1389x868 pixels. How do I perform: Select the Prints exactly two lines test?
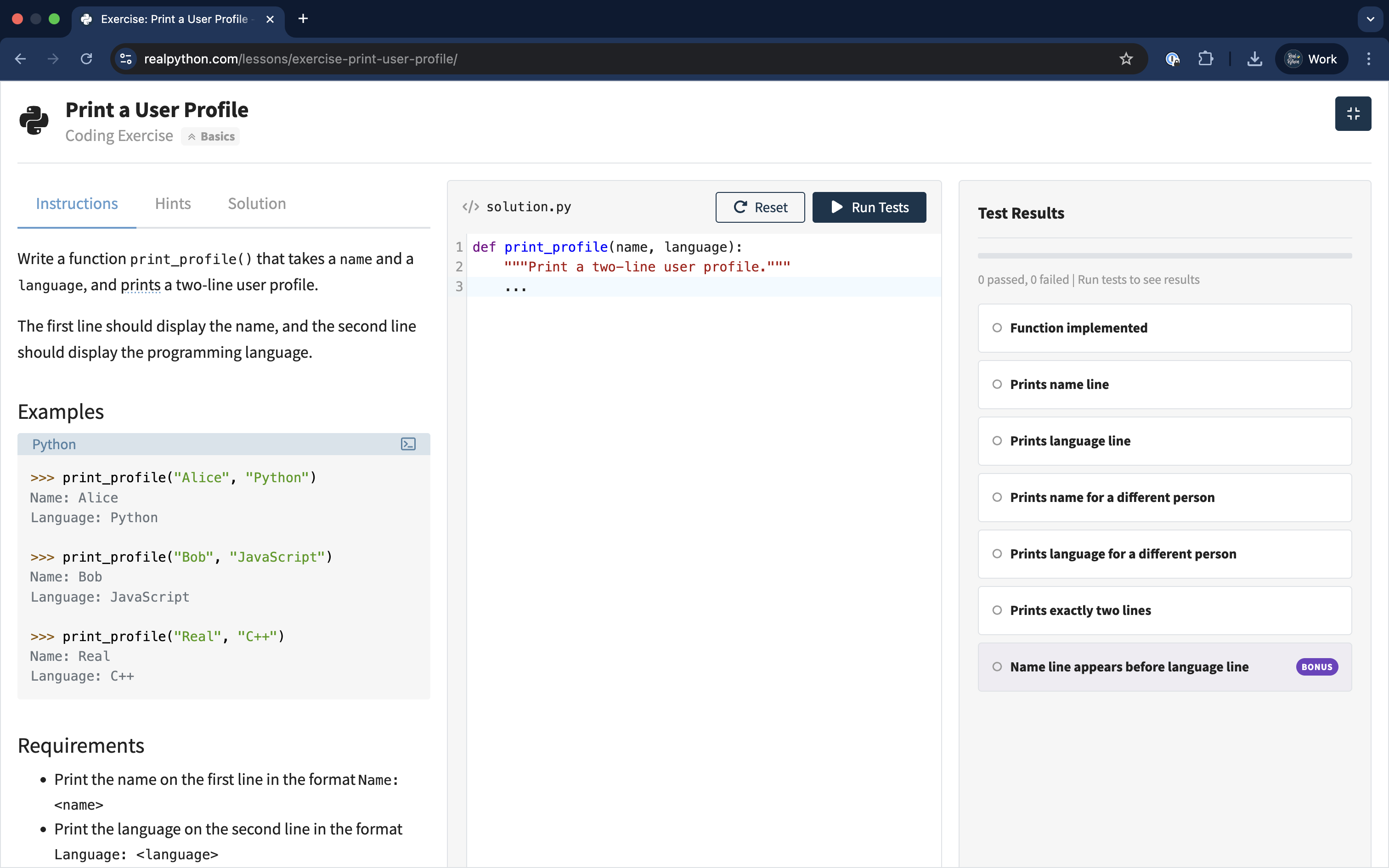[x=1164, y=610]
